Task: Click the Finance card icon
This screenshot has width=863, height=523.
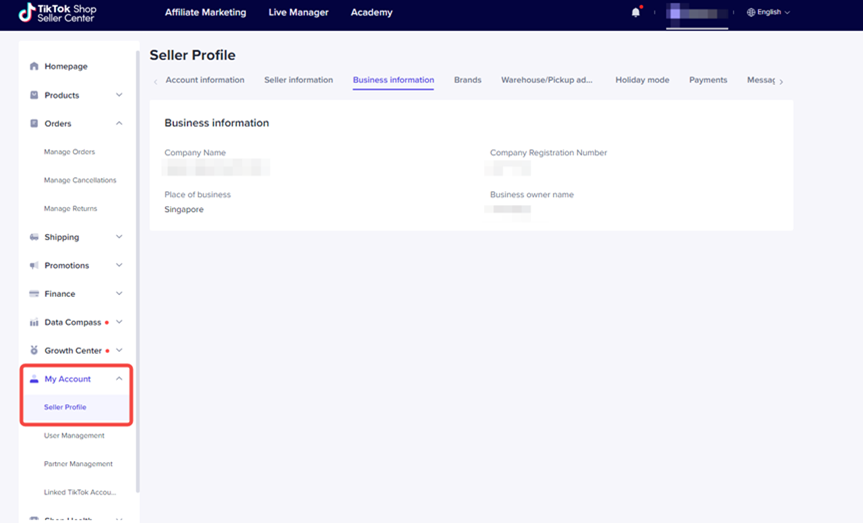Action: (x=34, y=293)
